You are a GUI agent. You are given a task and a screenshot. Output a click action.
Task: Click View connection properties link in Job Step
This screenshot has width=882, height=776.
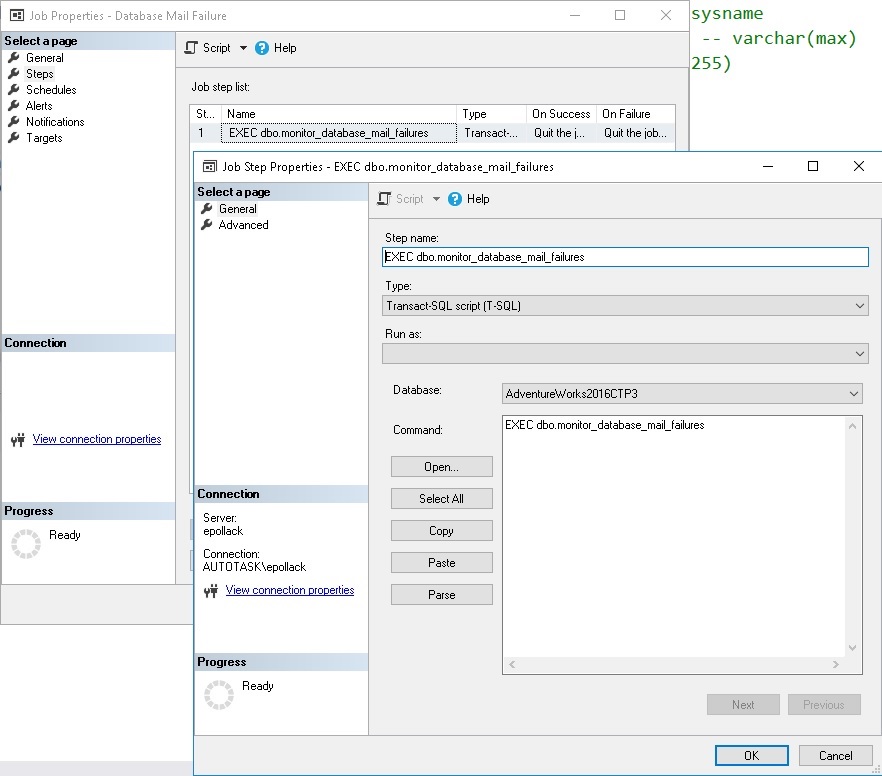point(290,590)
